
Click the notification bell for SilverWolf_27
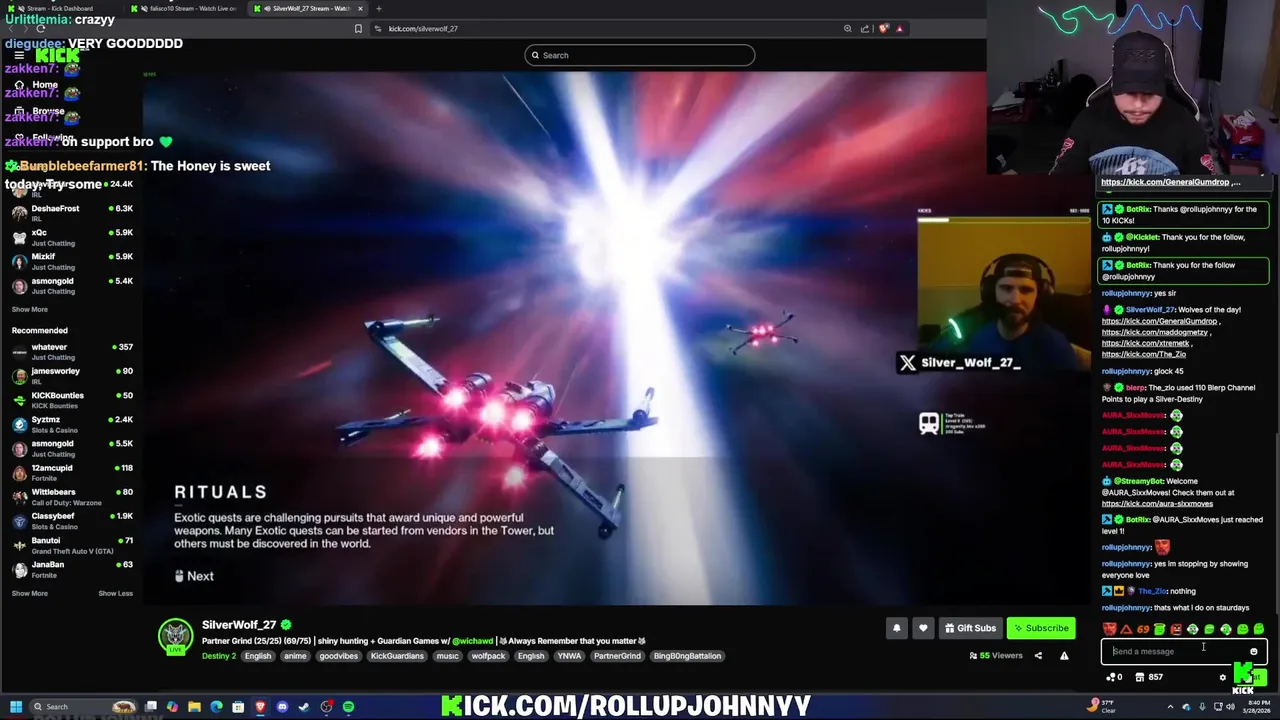896,628
